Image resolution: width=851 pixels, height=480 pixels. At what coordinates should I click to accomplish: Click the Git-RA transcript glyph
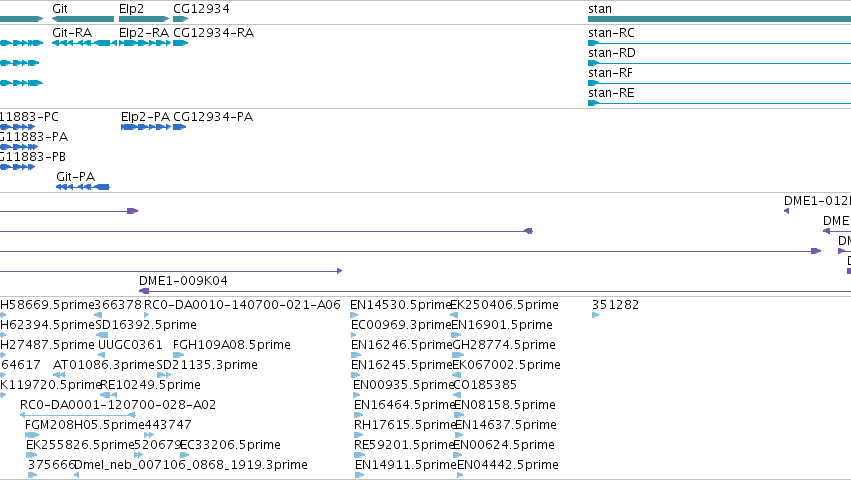[84, 43]
